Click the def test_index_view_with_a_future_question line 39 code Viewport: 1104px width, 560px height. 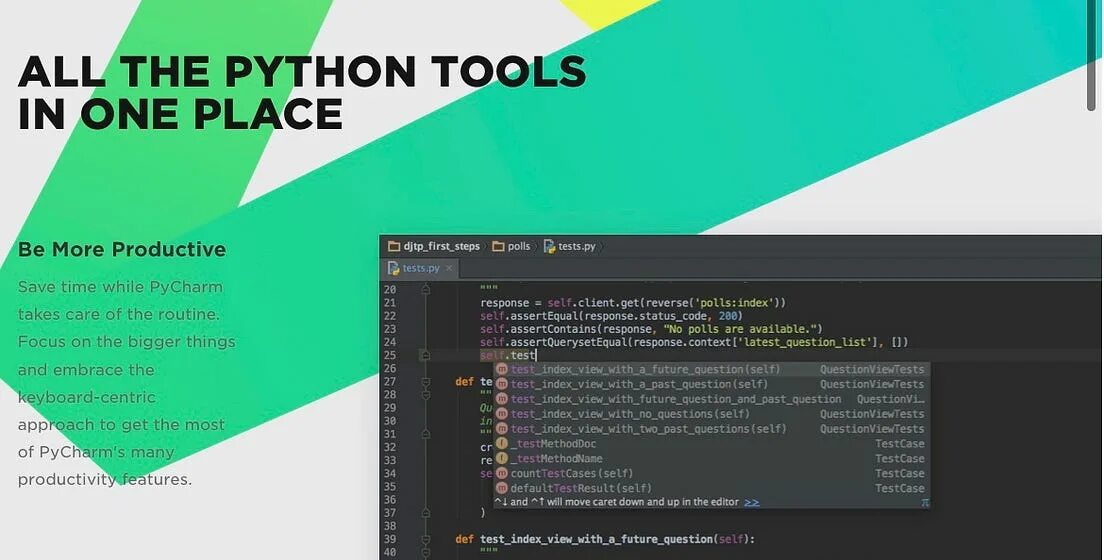[x=605, y=540]
